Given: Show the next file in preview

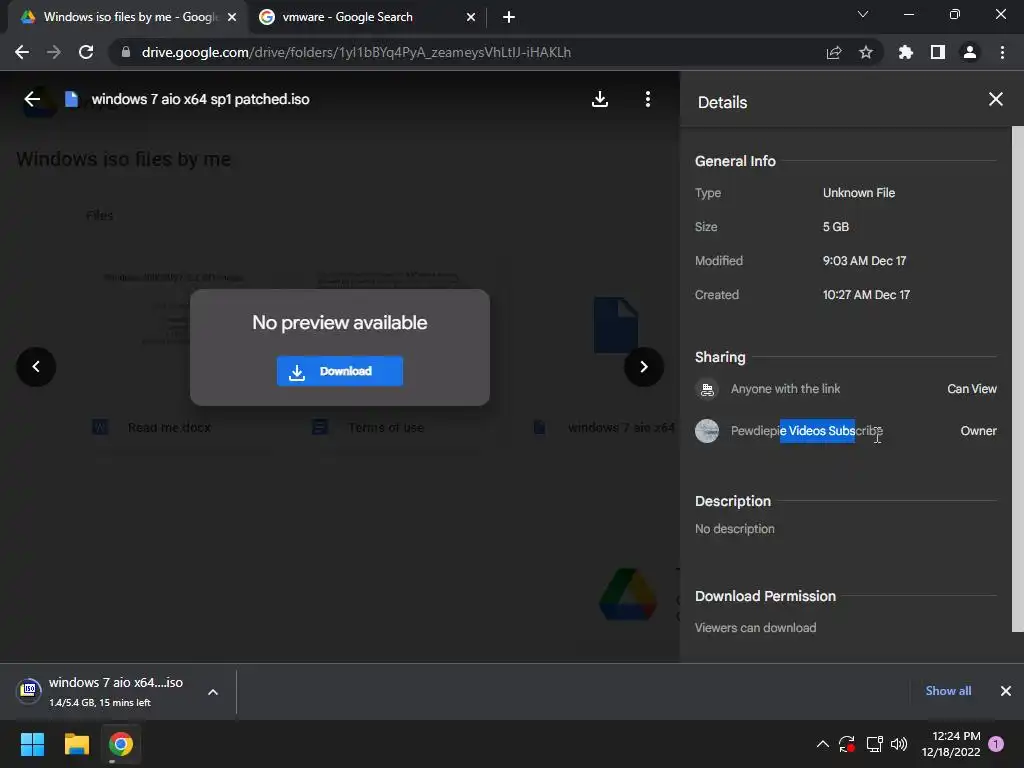Looking at the screenshot, I should 643,366.
